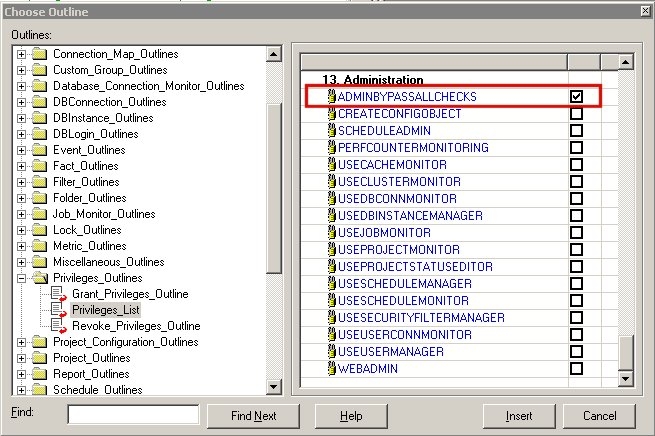655x436 pixels.
Task: Click the key icon beside ADMINBYPASSALLCHECKS
Action: click(x=331, y=97)
